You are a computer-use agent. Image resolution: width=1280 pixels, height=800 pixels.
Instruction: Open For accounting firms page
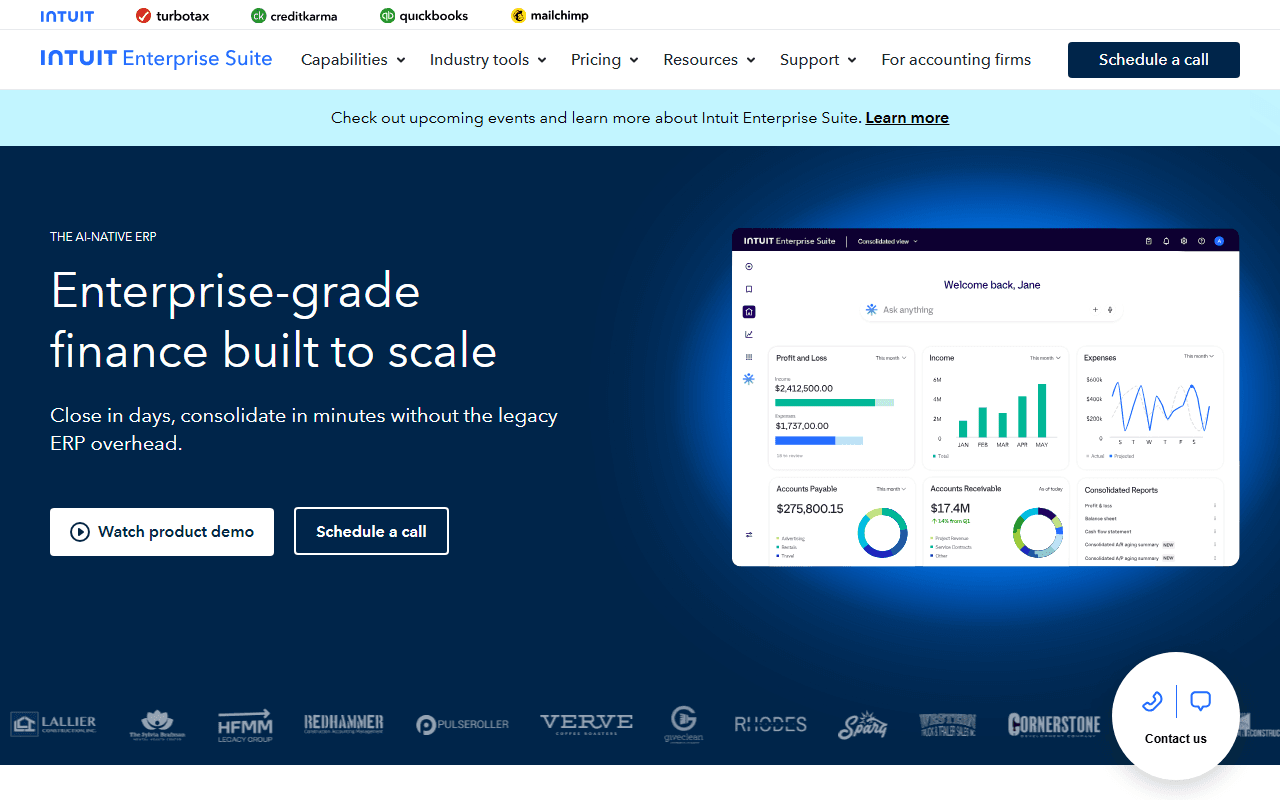(x=956, y=60)
